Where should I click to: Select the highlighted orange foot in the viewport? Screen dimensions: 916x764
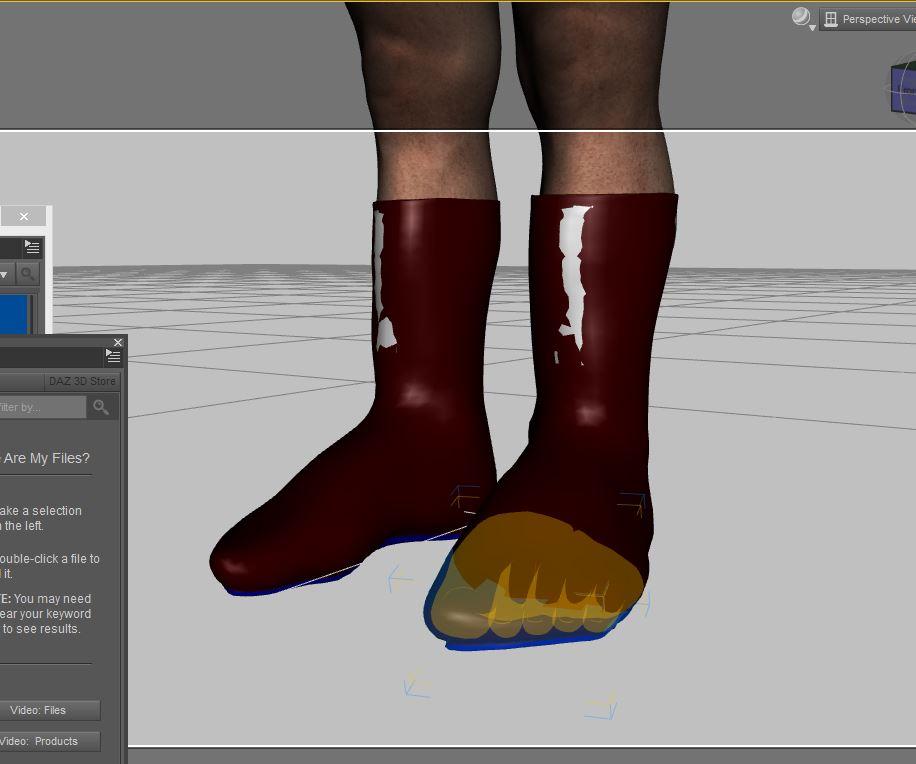[537, 575]
